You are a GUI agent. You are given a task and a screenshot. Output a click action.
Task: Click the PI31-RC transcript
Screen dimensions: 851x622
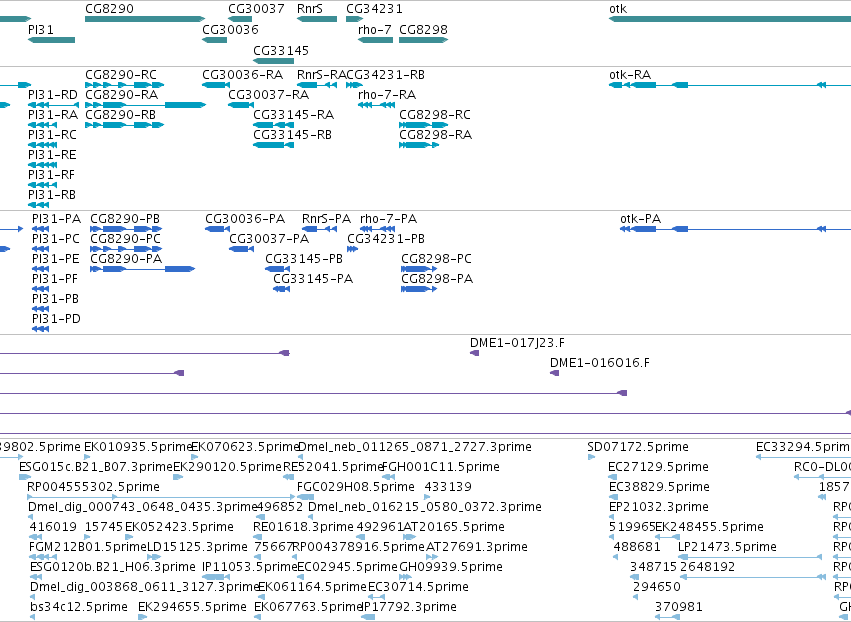tap(42, 145)
